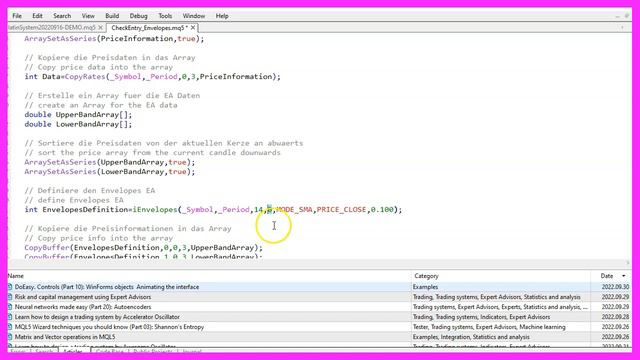Open the Debug menu
Viewport: 640px width, 360px height.
pyautogui.click(x=138, y=16)
